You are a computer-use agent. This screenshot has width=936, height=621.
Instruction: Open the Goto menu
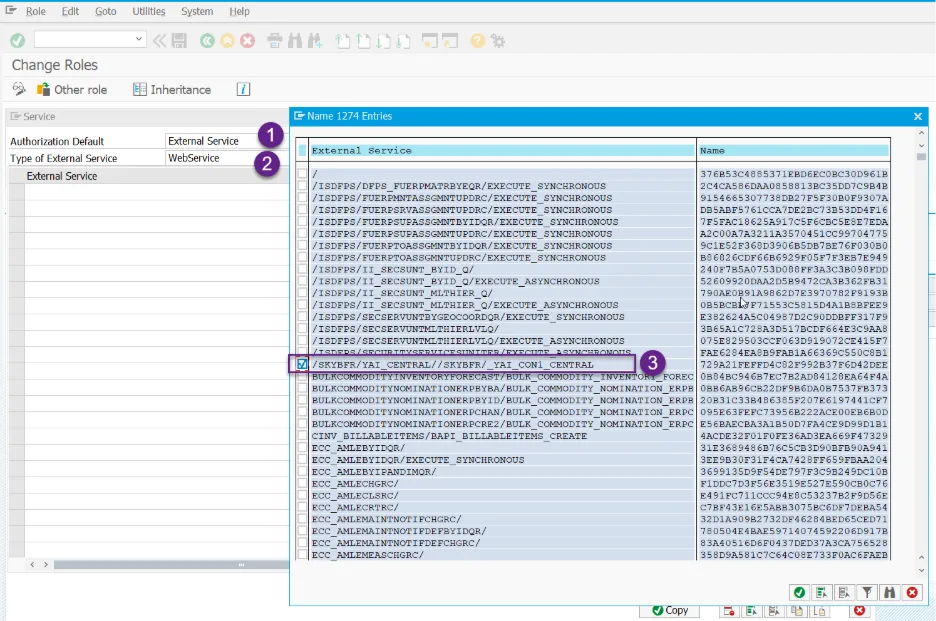[x=106, y=11]
